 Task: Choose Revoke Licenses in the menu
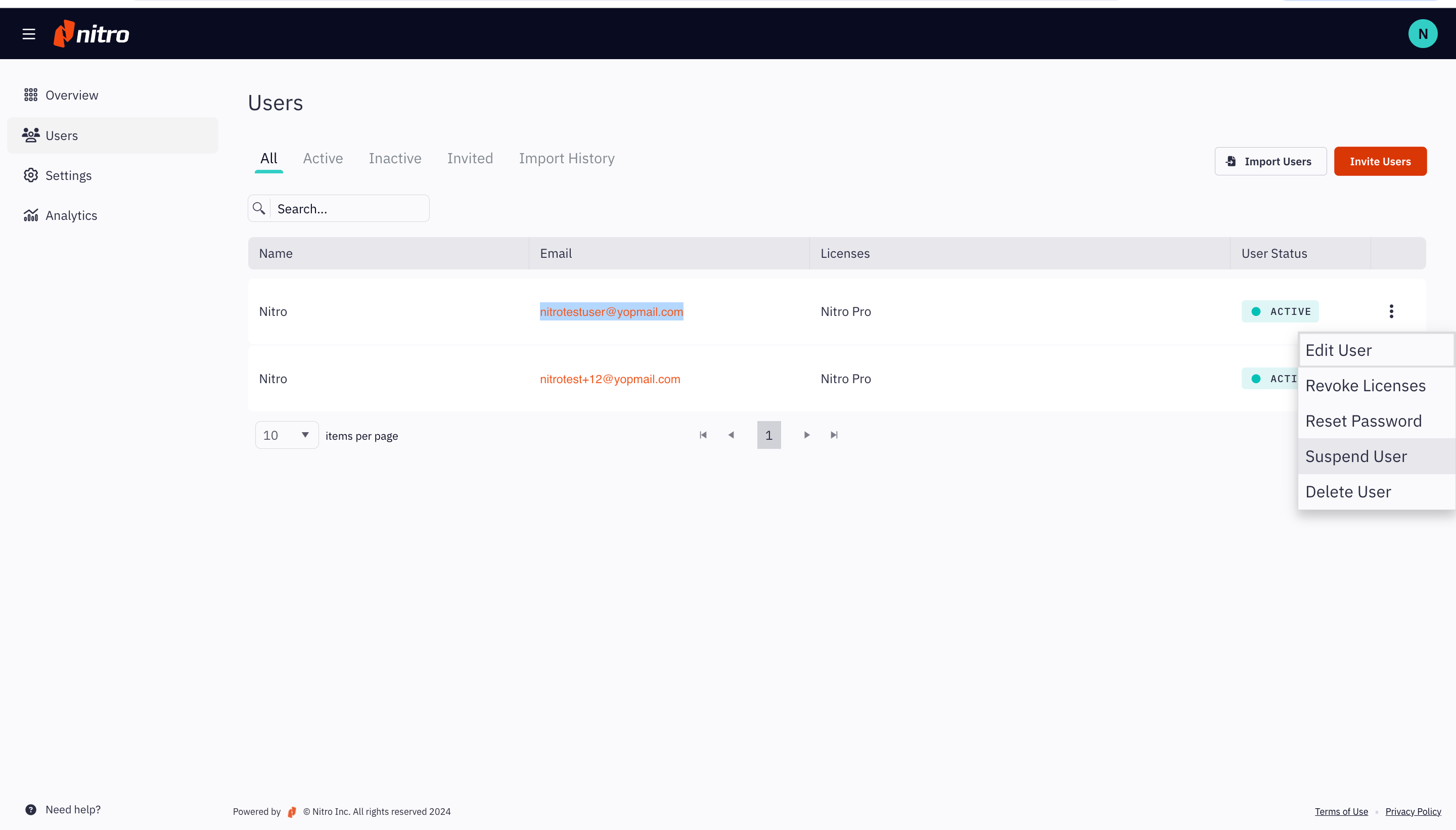(x=1365, y=386)
